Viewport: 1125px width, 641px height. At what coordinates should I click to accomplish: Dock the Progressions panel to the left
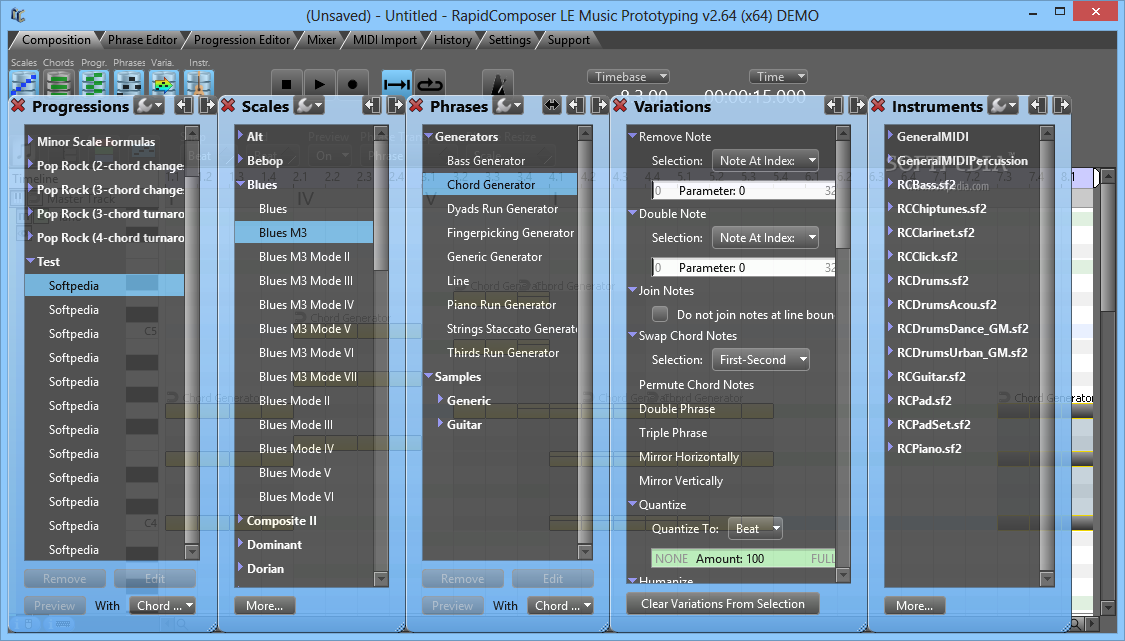click(184, 106)
